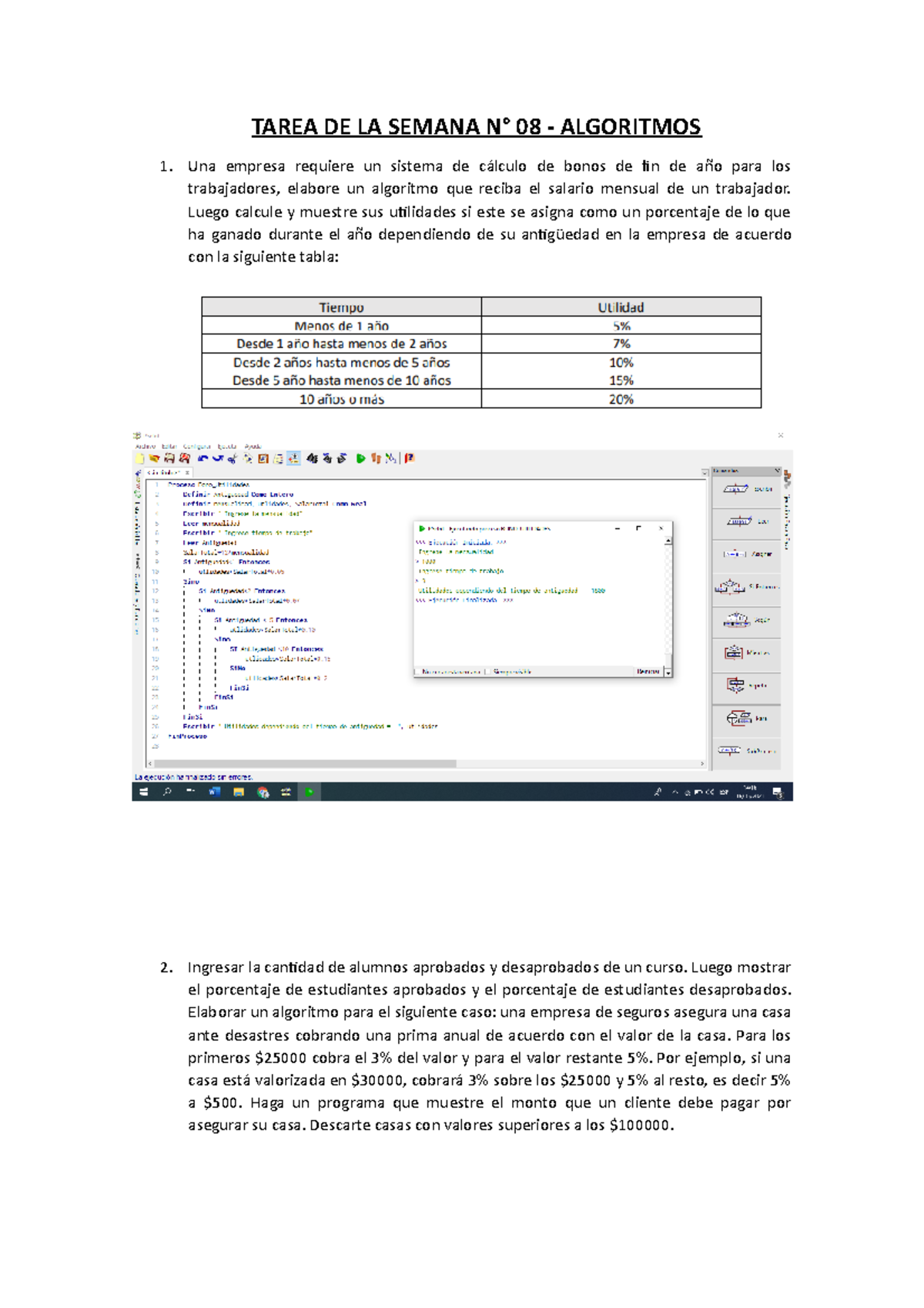Open the Configurar menu

click(x=196, y=446)
